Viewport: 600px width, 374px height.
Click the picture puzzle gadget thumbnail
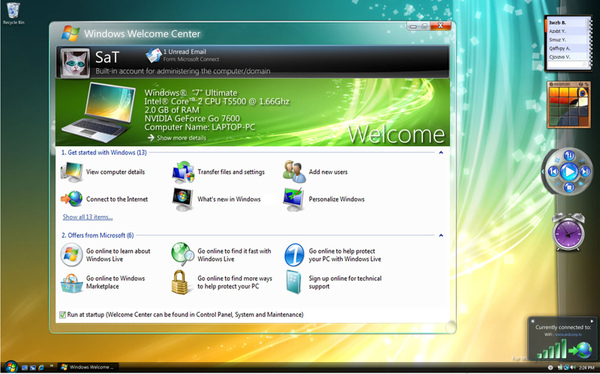pos(569,105)
